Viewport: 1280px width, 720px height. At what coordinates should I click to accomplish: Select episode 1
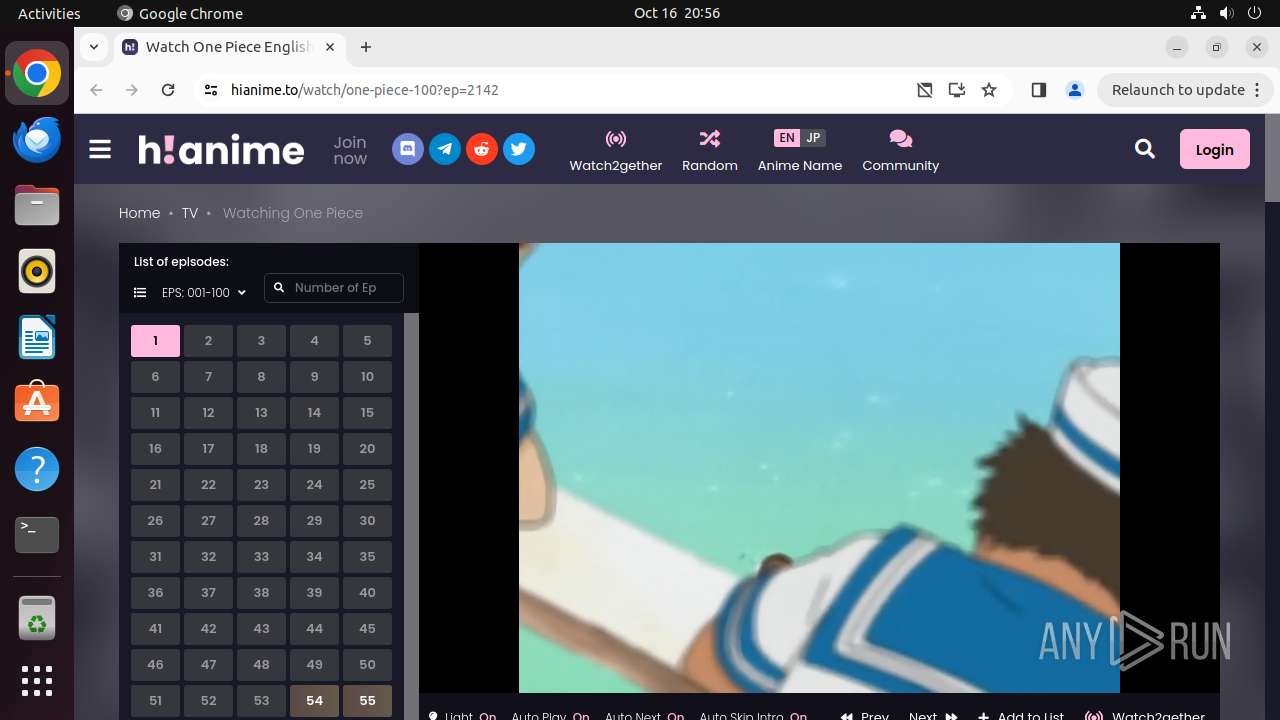[x=155, y=341]
